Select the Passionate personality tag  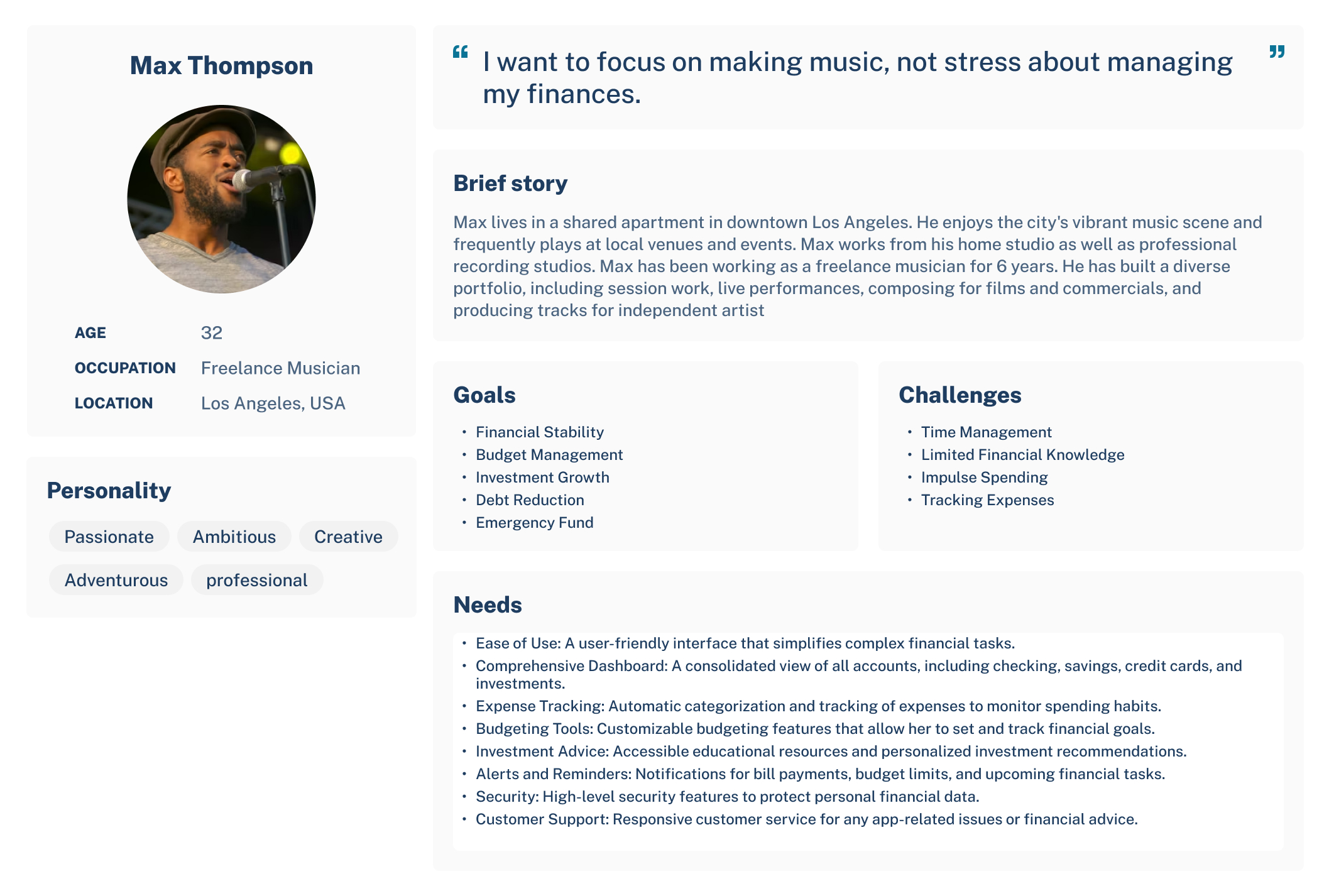pyautogui.click(x=109, y=537)
